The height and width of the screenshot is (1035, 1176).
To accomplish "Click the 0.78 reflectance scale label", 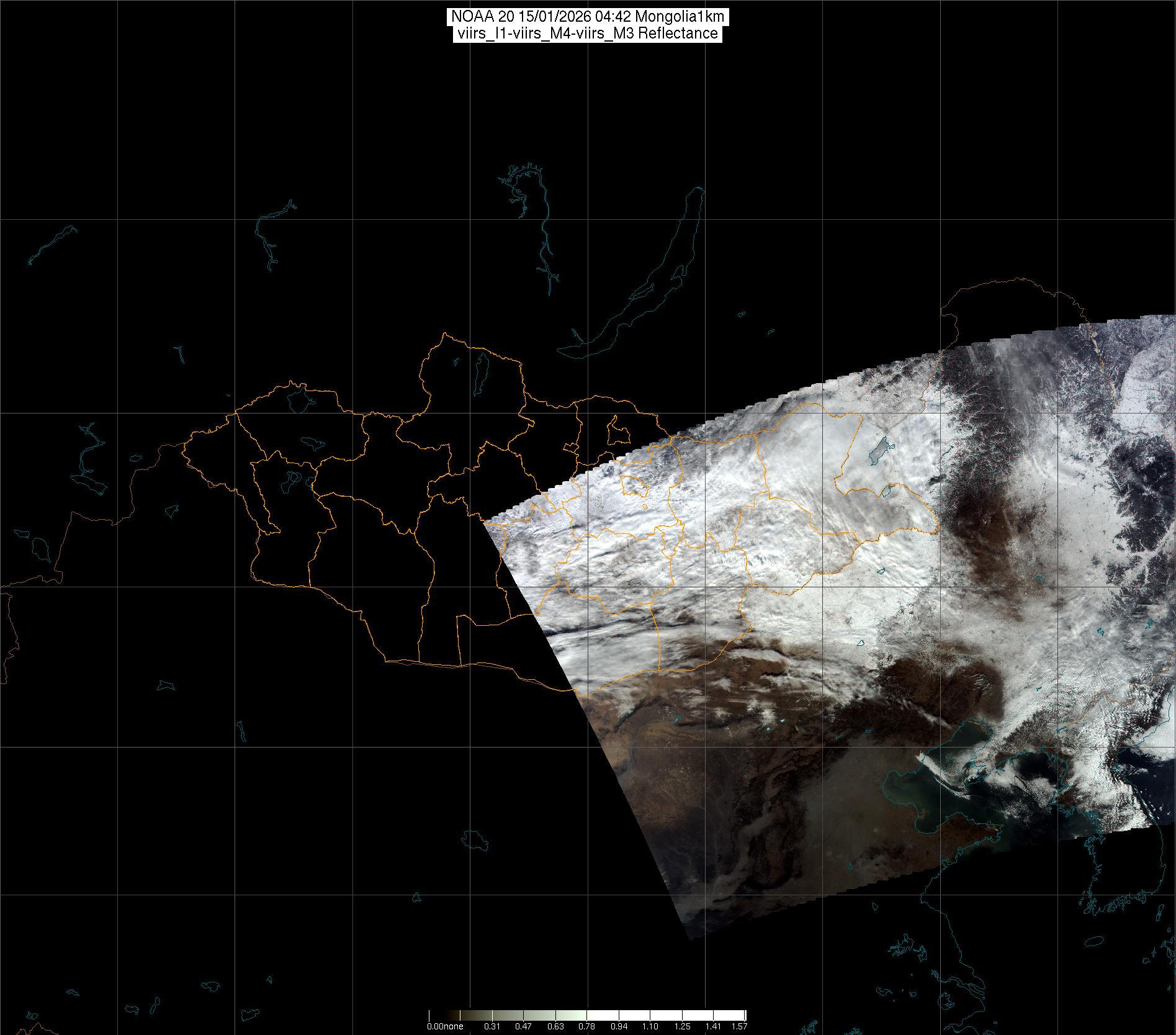I will click(x=586, y=1026).
